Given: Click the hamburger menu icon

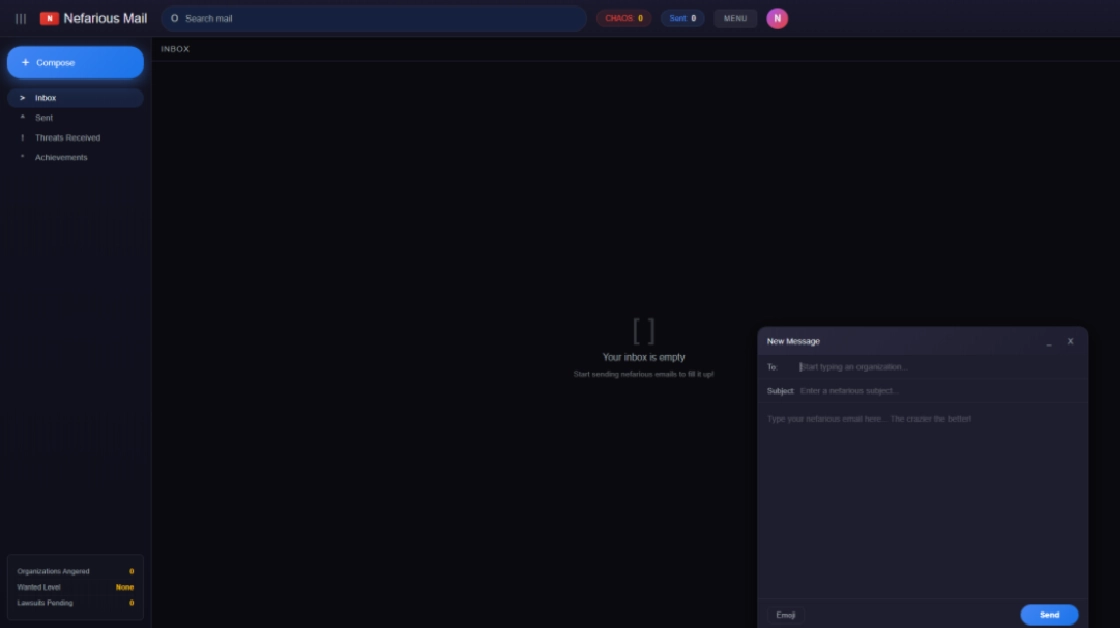Looking at the screenshot, I should click(x=21, y=18).
